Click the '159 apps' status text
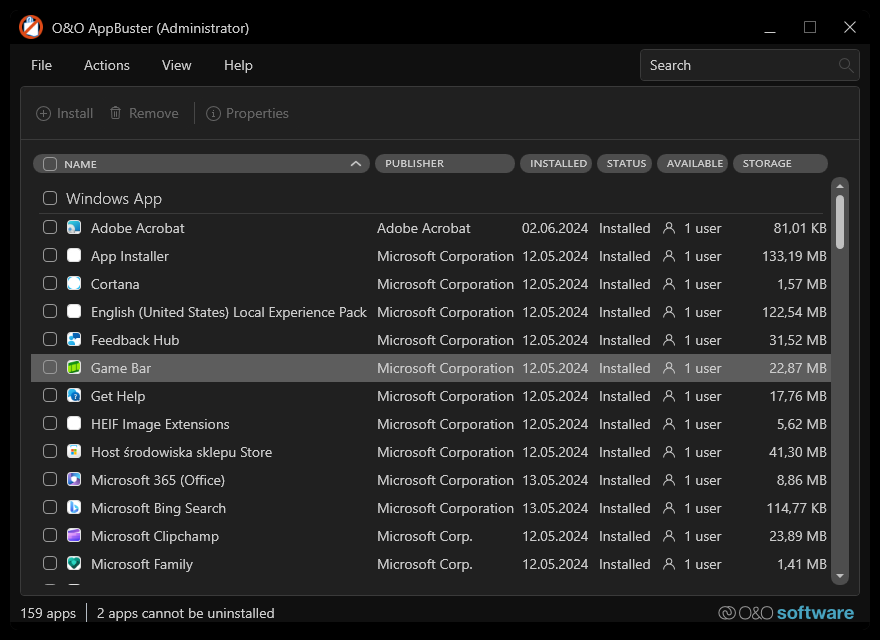Viewport: 880px width, 640px height. click(48, 613)
